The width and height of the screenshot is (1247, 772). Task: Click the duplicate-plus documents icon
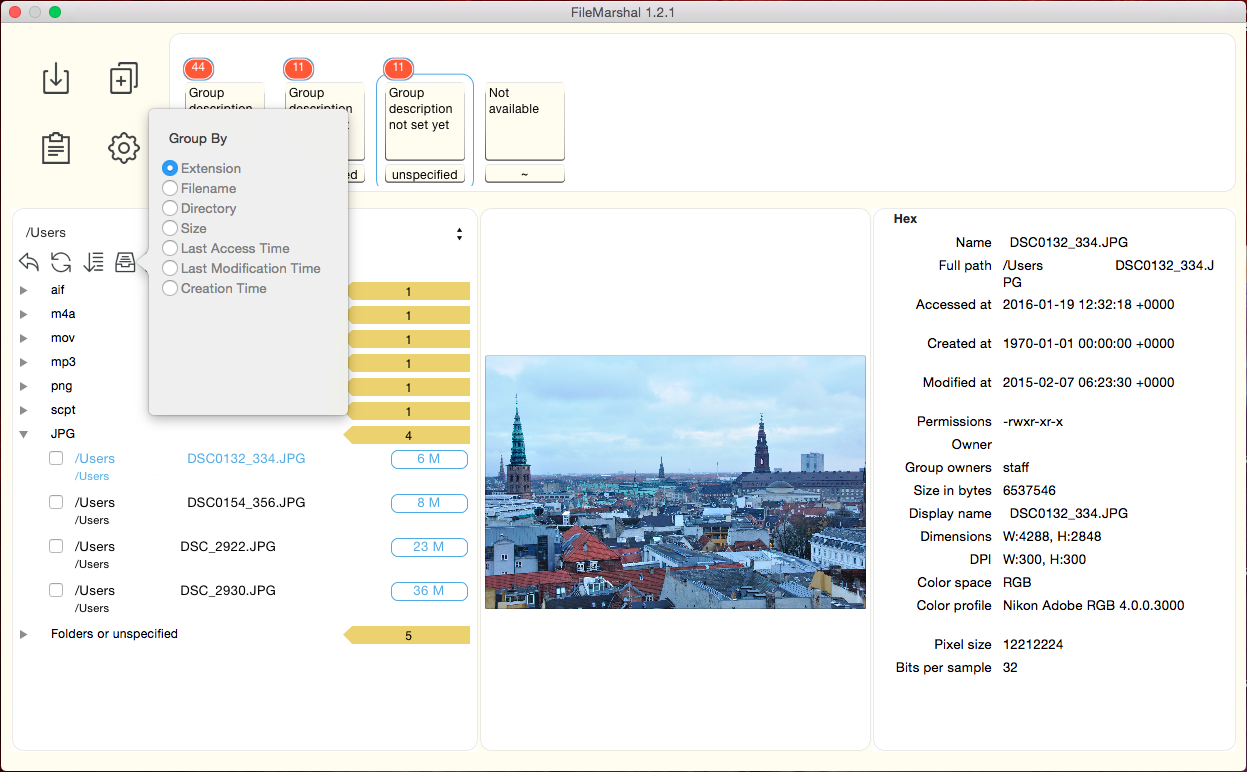coord(123,79)
